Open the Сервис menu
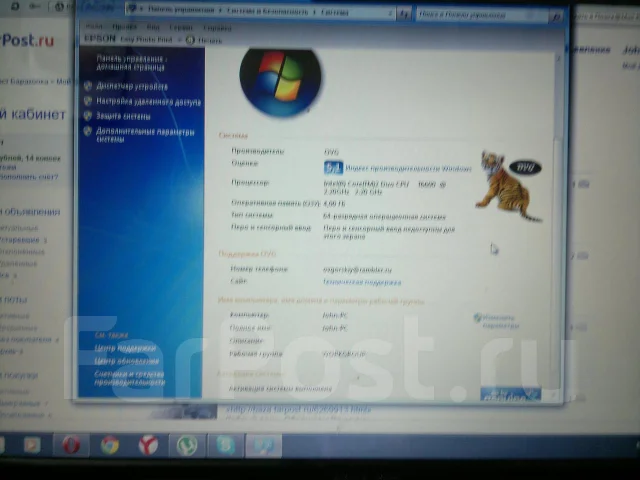 tap(181, 28)
